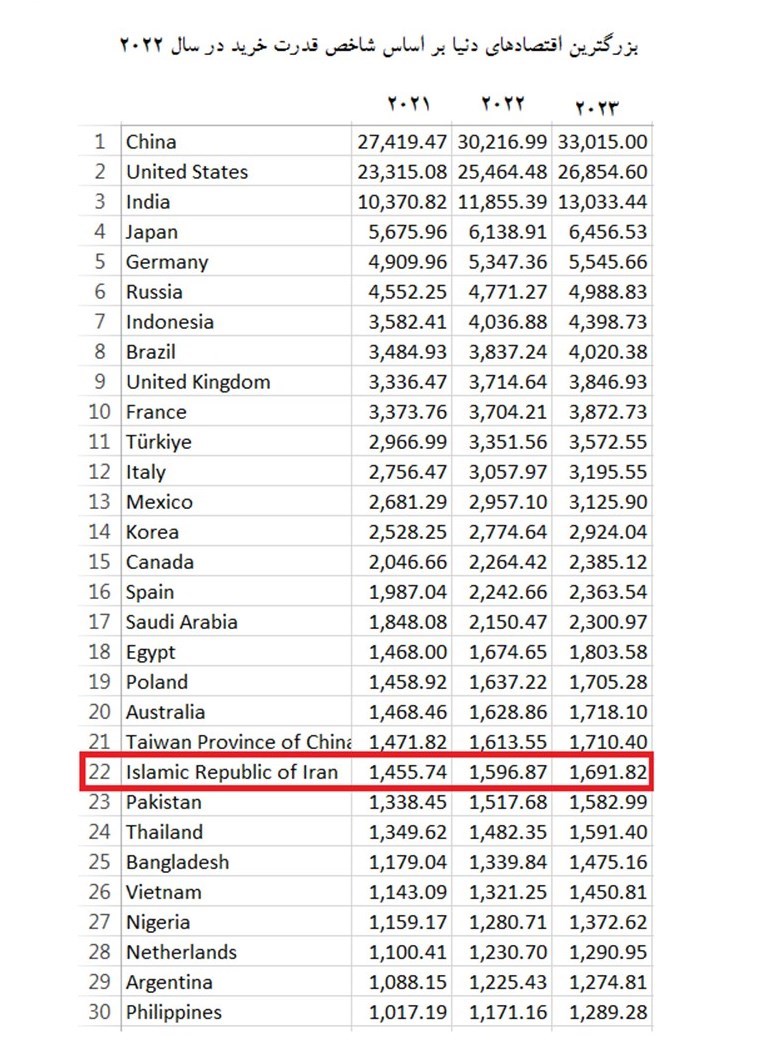Image resolution: width=777 pixels, height=1052 pixels.
Task: Select row number 22
Action: [x=99, y=772]
